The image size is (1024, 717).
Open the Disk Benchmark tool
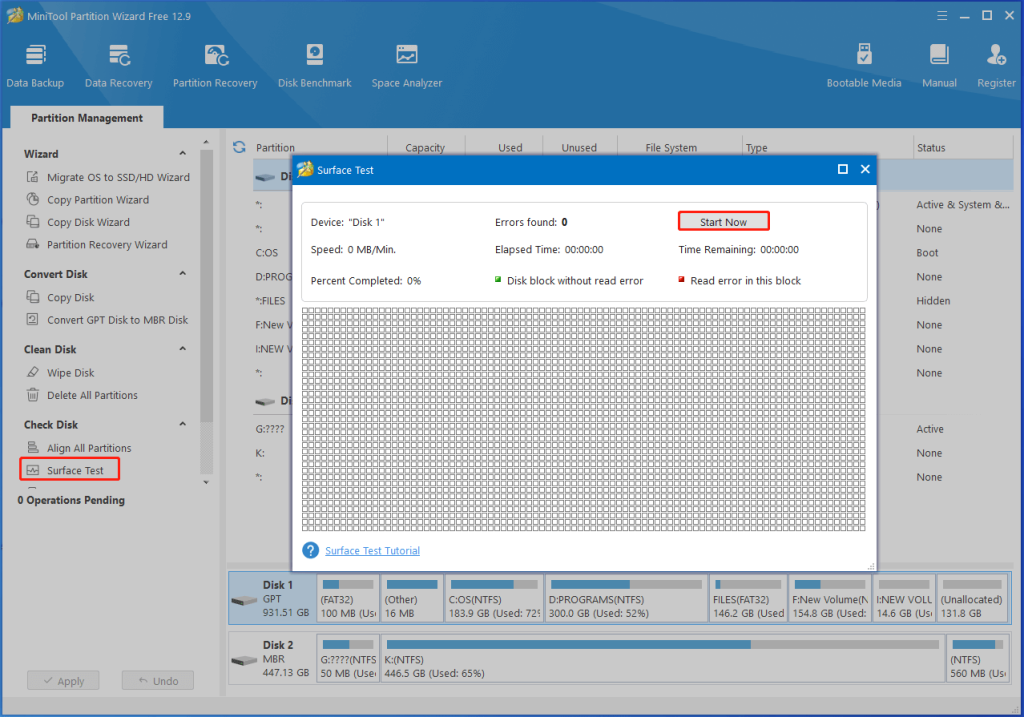pyautogui.click(x=314, y=65)
